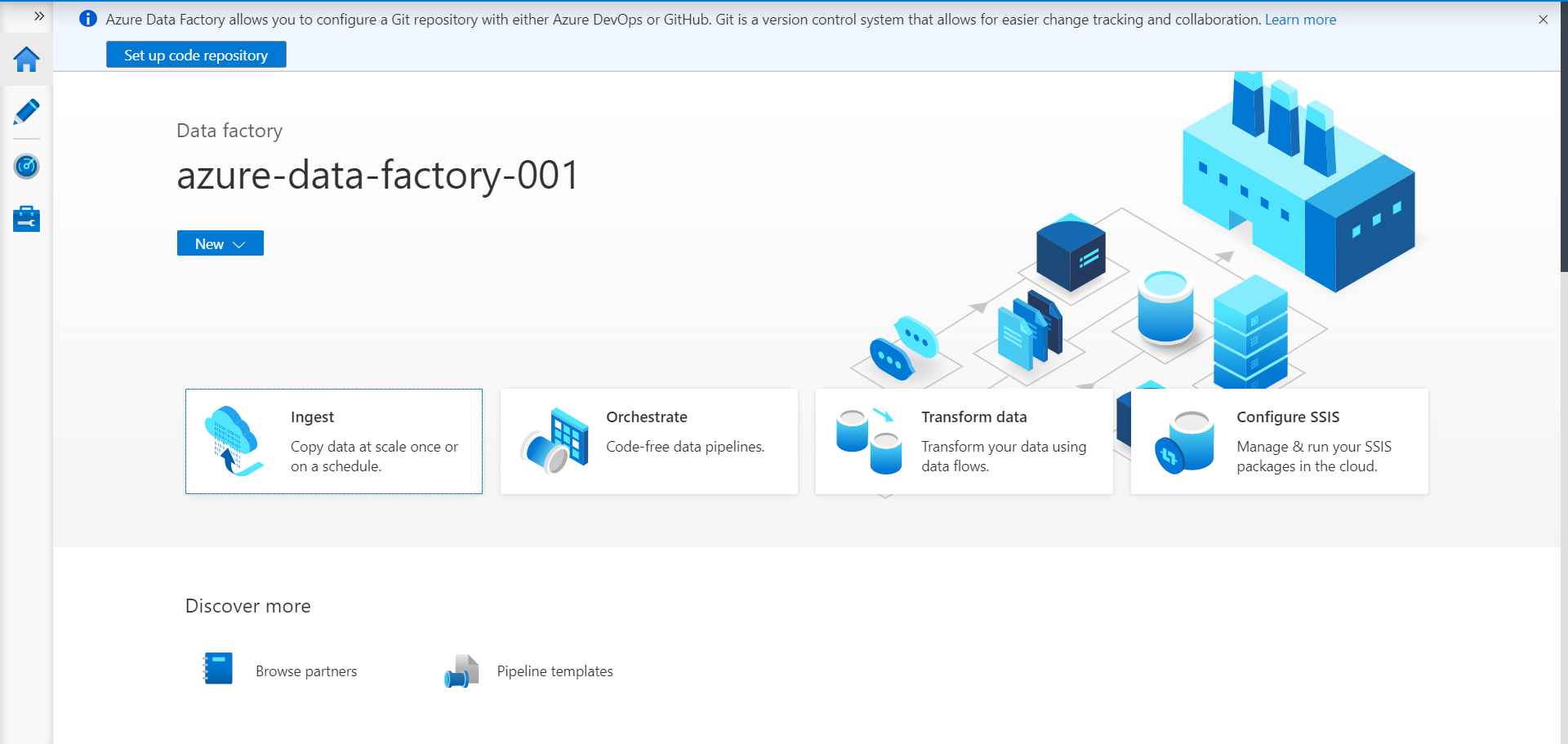Select the Orchestrate card
This screenshot has height=744, width=1568.
[x=649, y=441]
